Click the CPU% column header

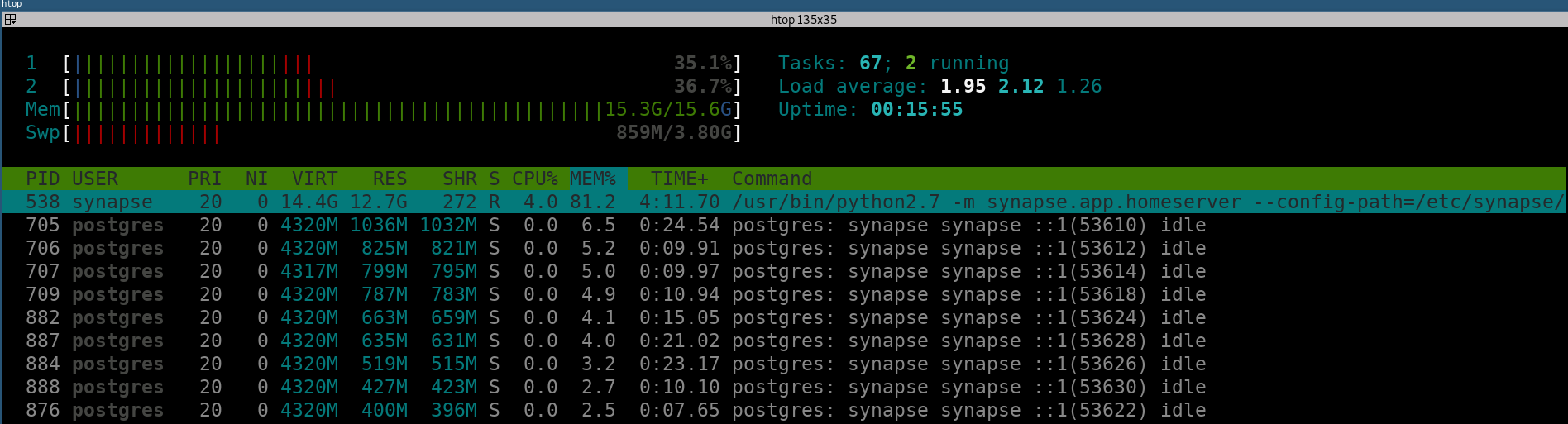[534, 179]
